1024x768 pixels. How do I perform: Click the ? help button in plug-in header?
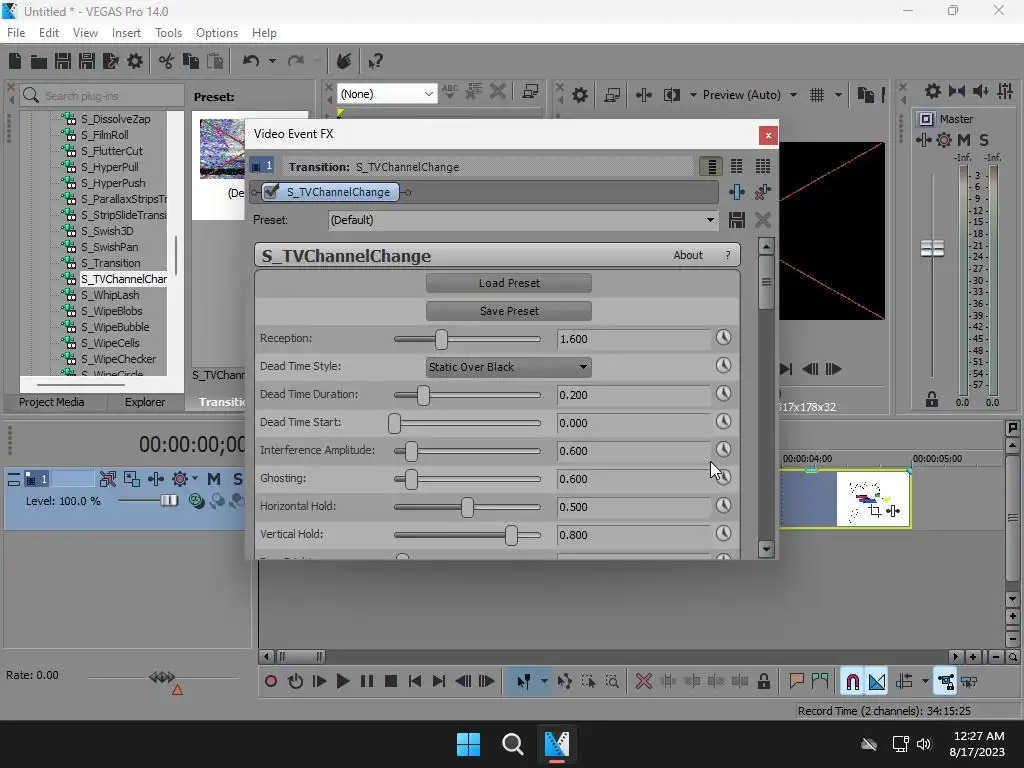click(x=728, y=255)
